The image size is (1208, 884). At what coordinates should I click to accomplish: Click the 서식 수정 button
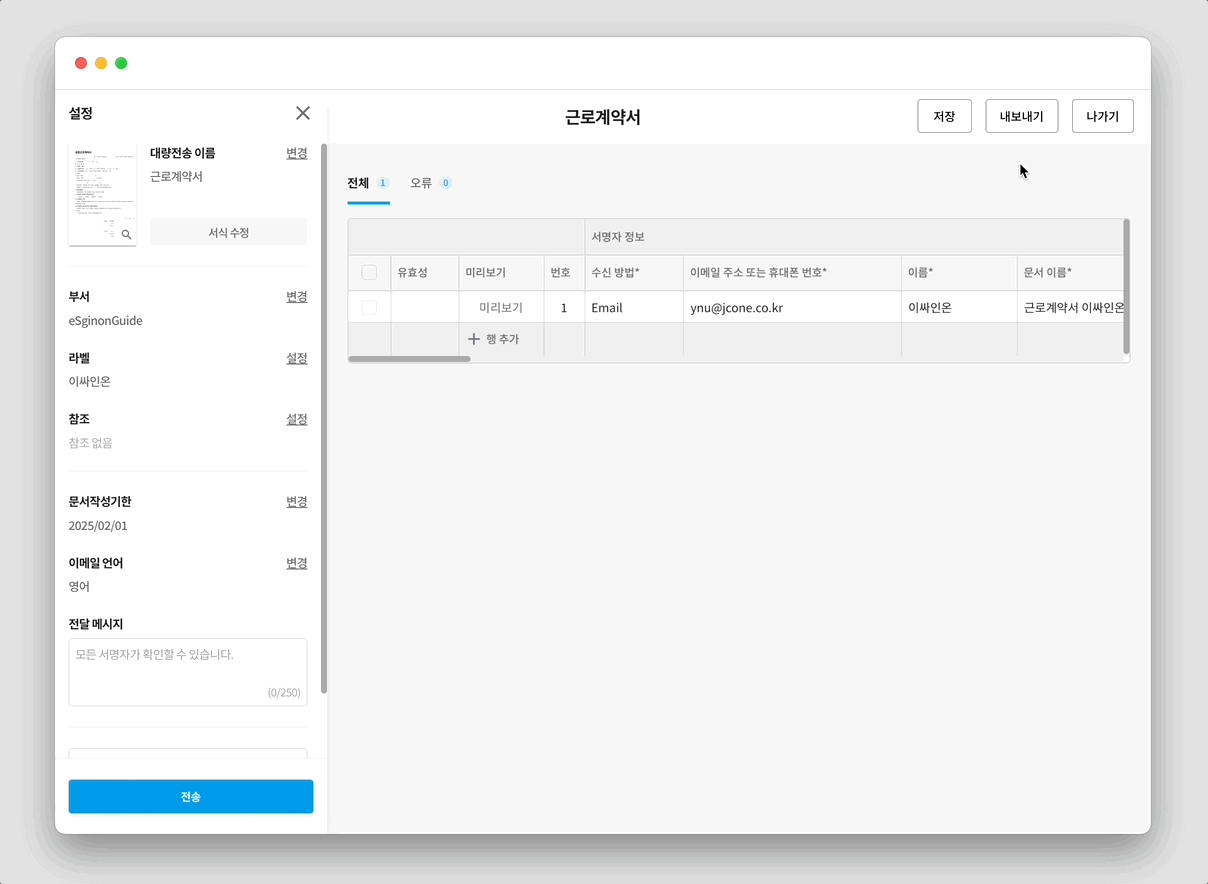pyautogui.click(x=229, y=232)
